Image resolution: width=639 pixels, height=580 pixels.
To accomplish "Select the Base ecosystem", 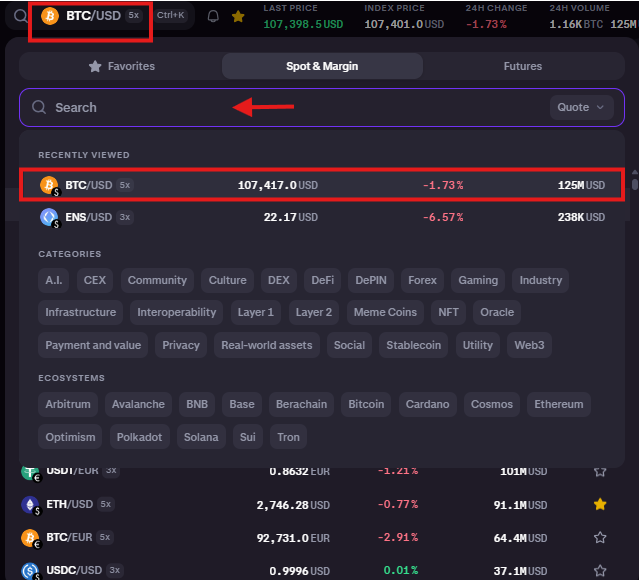I will click(242, 404).
